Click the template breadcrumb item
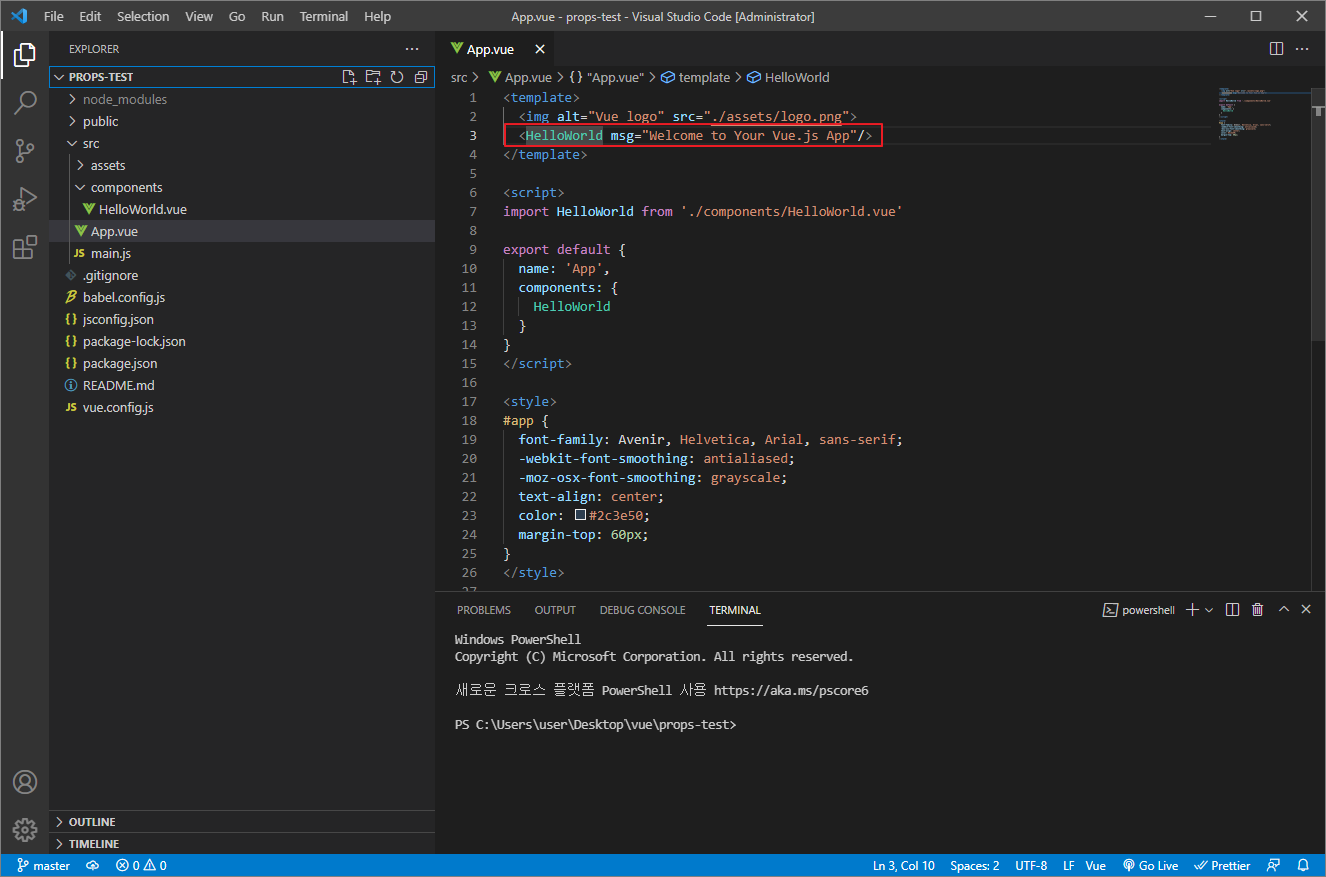This screenshot has height=877, width=1326. pos(696,77)
